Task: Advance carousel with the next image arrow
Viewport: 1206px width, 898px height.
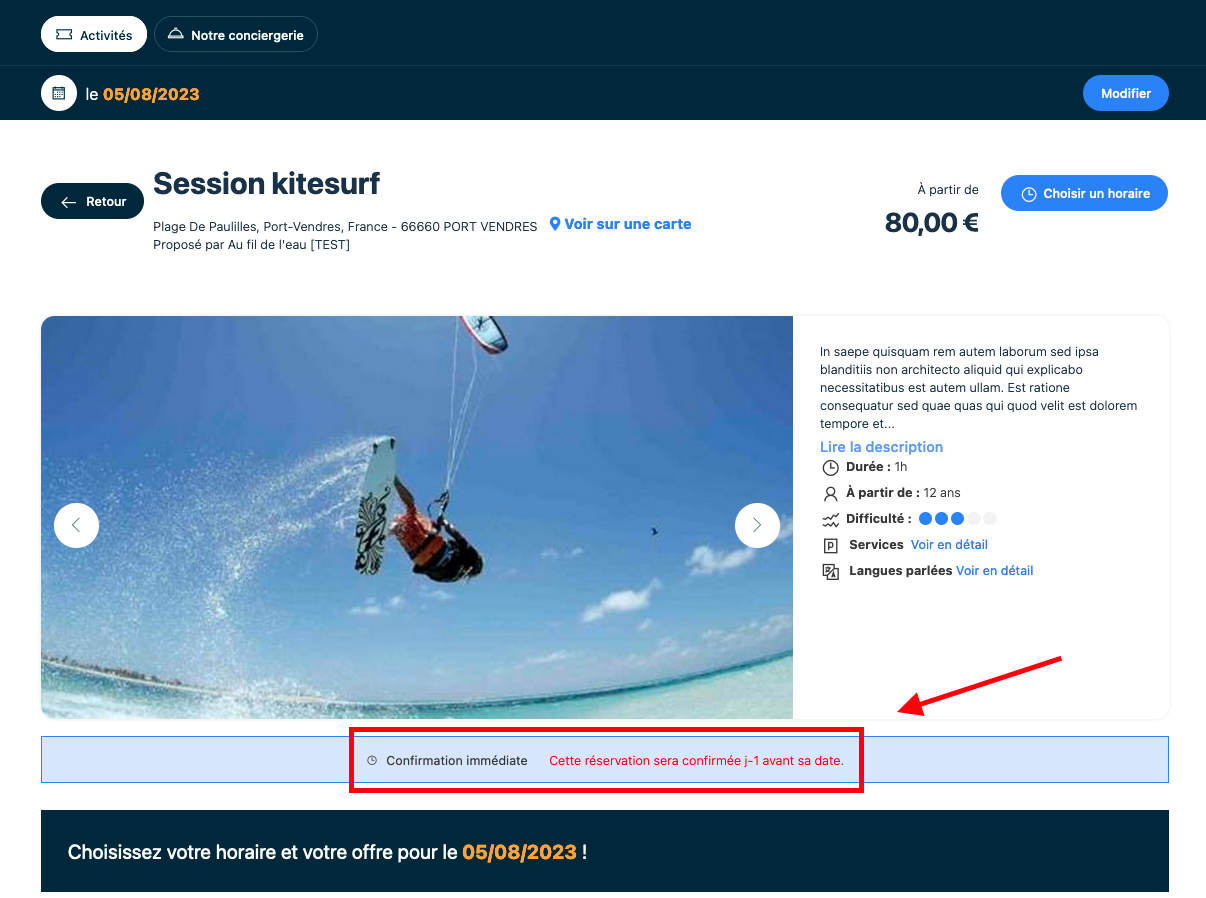Action: pos(757,525)
